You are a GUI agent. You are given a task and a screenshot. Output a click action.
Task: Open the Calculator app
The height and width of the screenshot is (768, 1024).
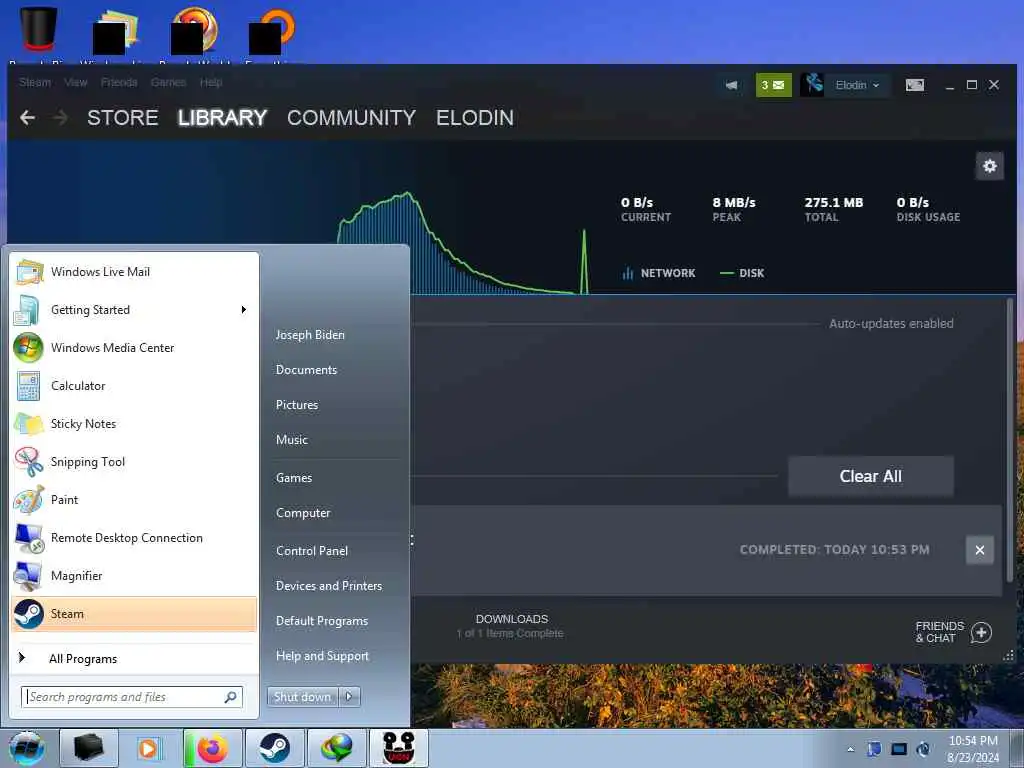(x=134, y=386)
